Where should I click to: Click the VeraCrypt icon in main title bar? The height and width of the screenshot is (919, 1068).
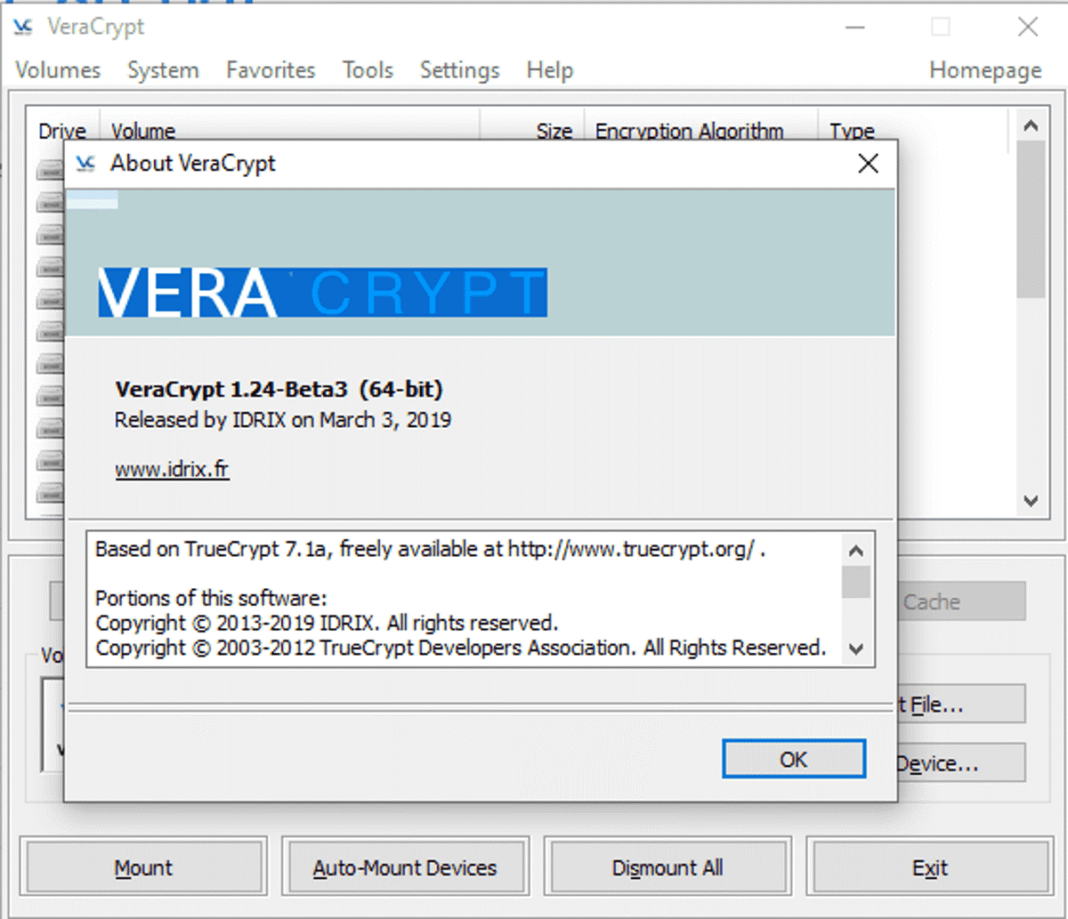[x=23, y=27]
